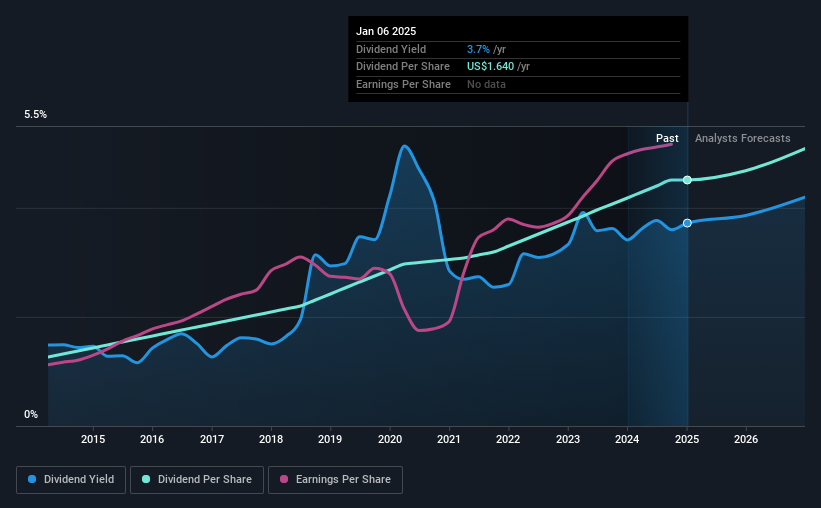This screenshot has height=508, width=821.
Task: Toggle the Dividend Per Share legend button
Action: click(x=197, y=480)
